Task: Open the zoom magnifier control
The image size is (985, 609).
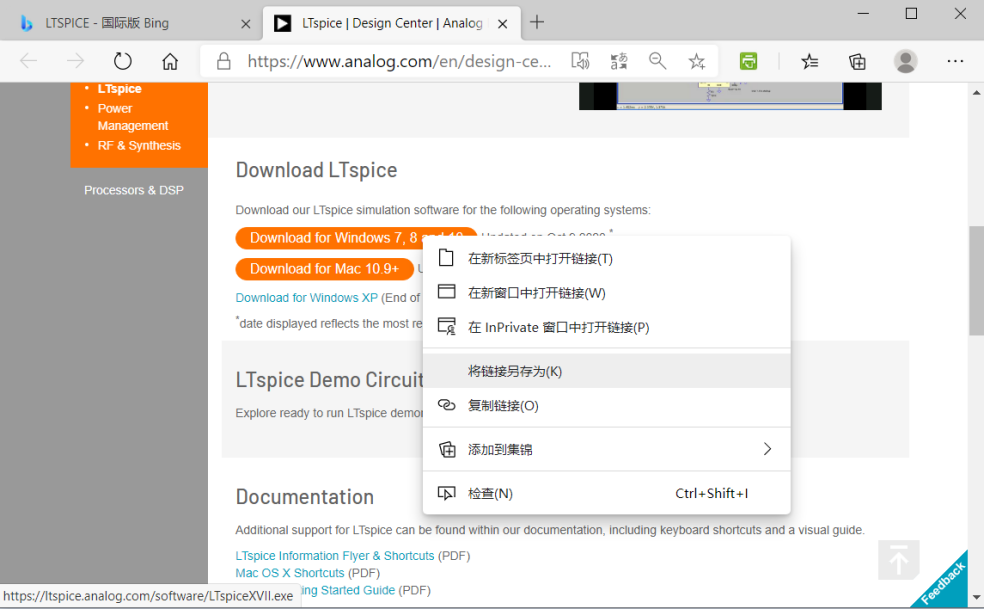Action: (x=658, y=61)
